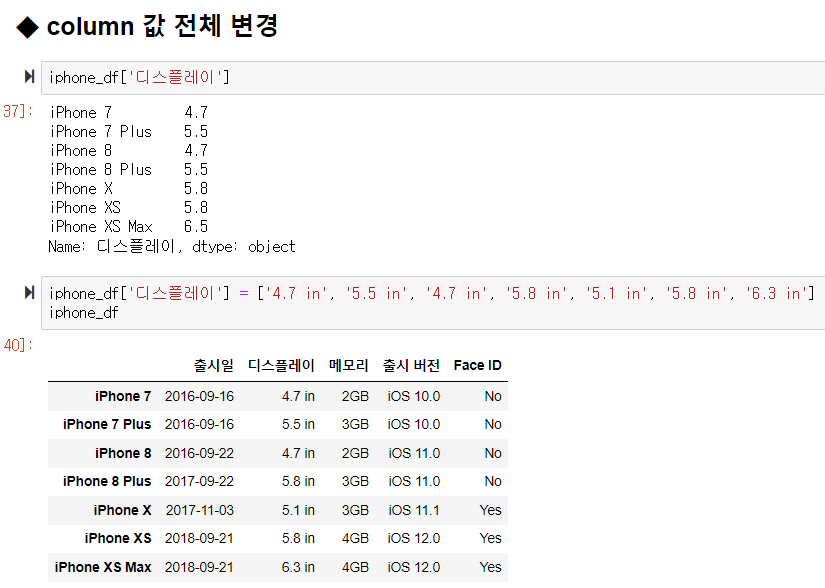Click inside the iphone_df['디스플레이'] code cell
This screenshot has width=825, height=588.
coord(433,78)
